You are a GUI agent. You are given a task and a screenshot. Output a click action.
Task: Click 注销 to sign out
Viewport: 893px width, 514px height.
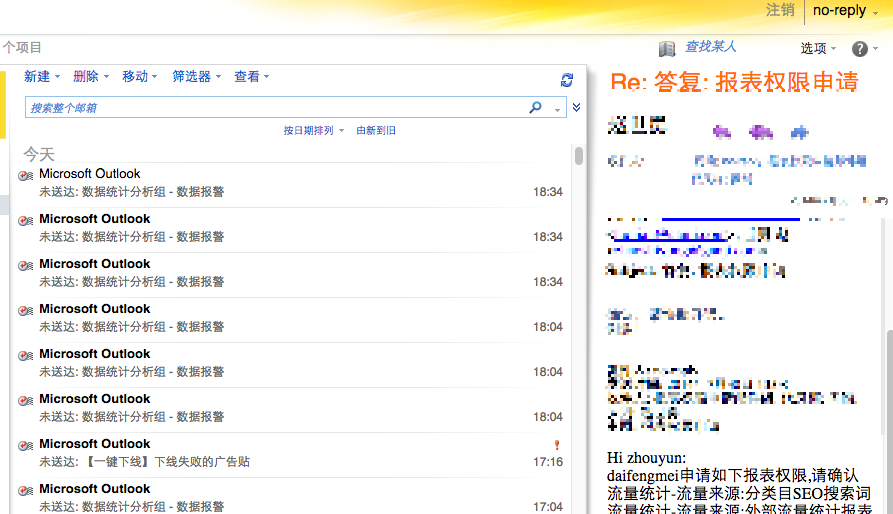tap(780, 10)
